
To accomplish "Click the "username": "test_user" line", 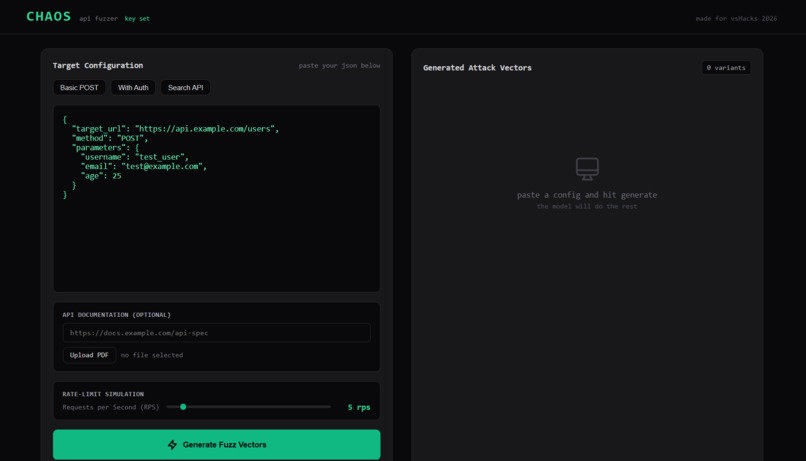I will tap(135, 157).
